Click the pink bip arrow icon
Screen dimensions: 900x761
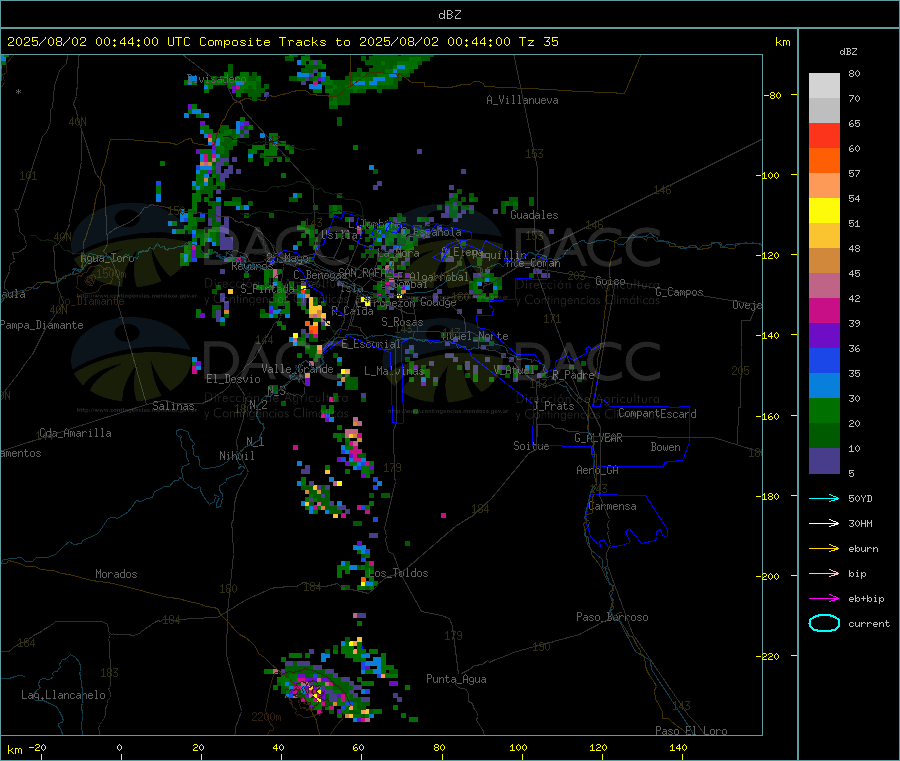point(824,573)
